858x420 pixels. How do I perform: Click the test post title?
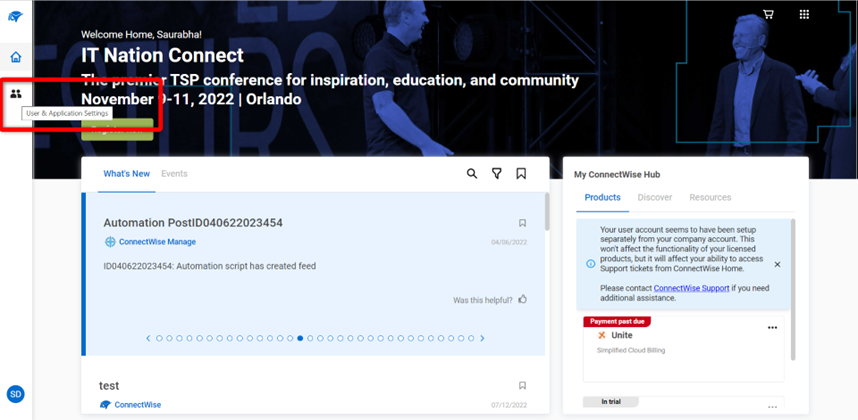click(109, 386)
